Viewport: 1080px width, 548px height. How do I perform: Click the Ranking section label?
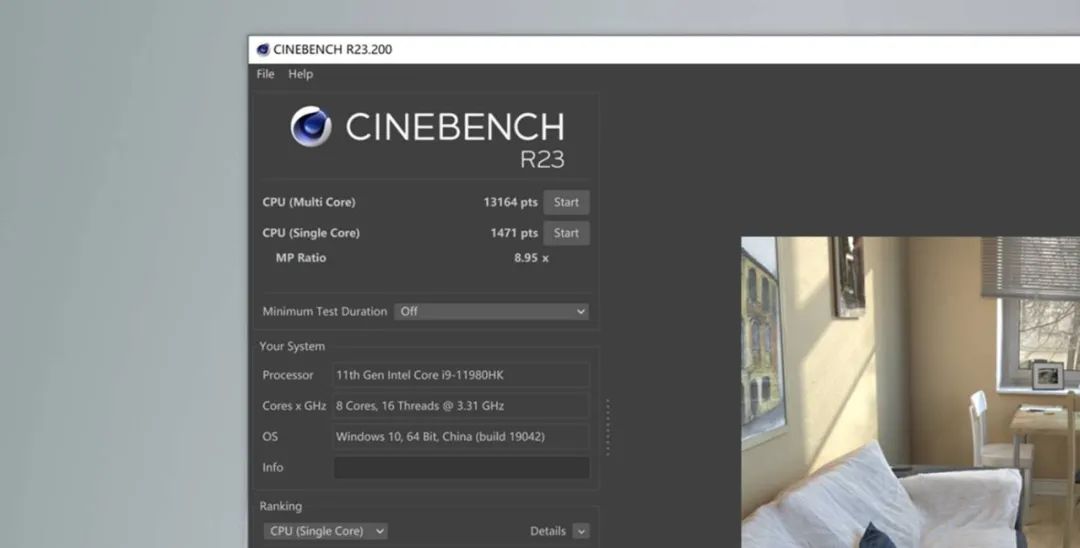point(280,506)
